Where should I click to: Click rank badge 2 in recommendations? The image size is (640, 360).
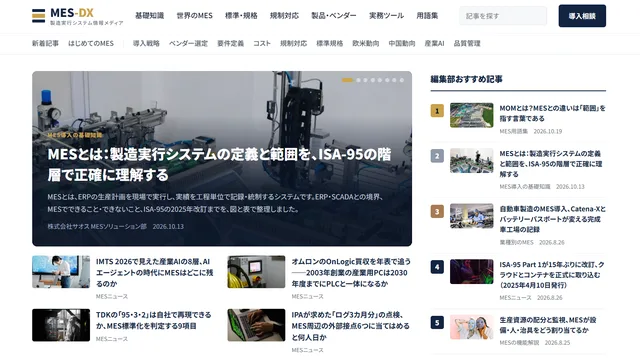pyautogui.click(x=437, y=156)
